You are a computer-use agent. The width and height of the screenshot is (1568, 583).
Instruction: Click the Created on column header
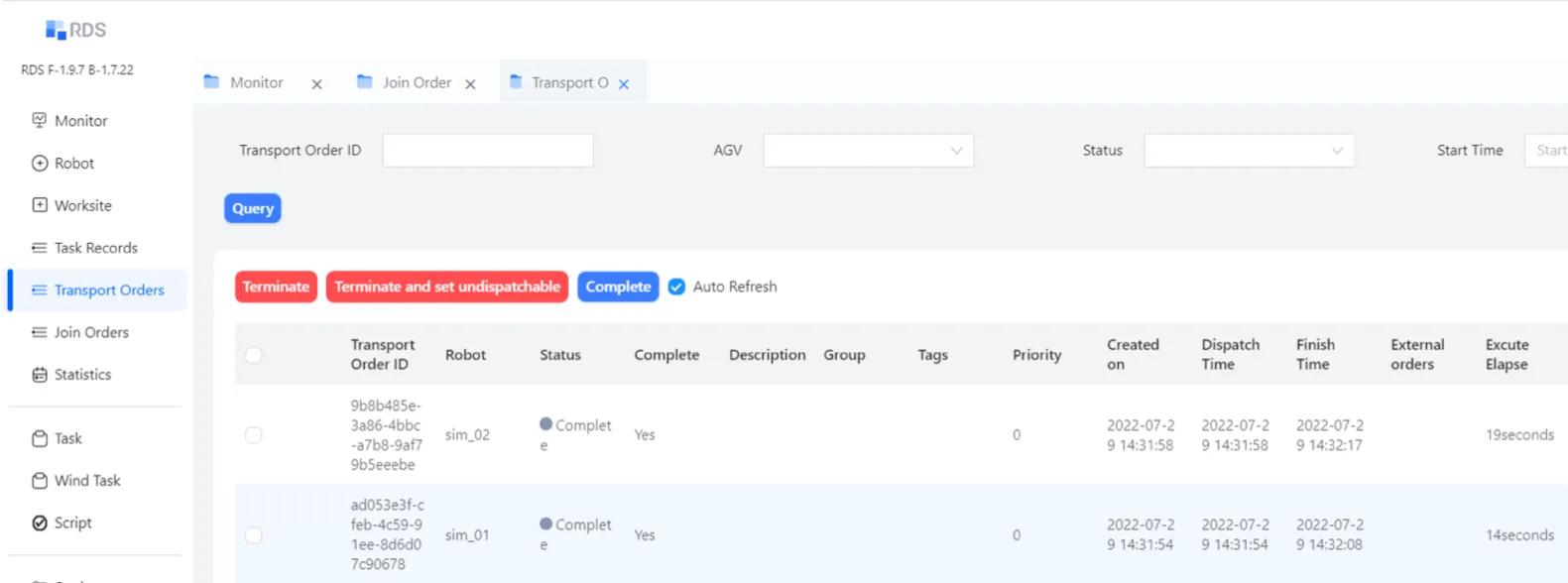point(1133,355)
